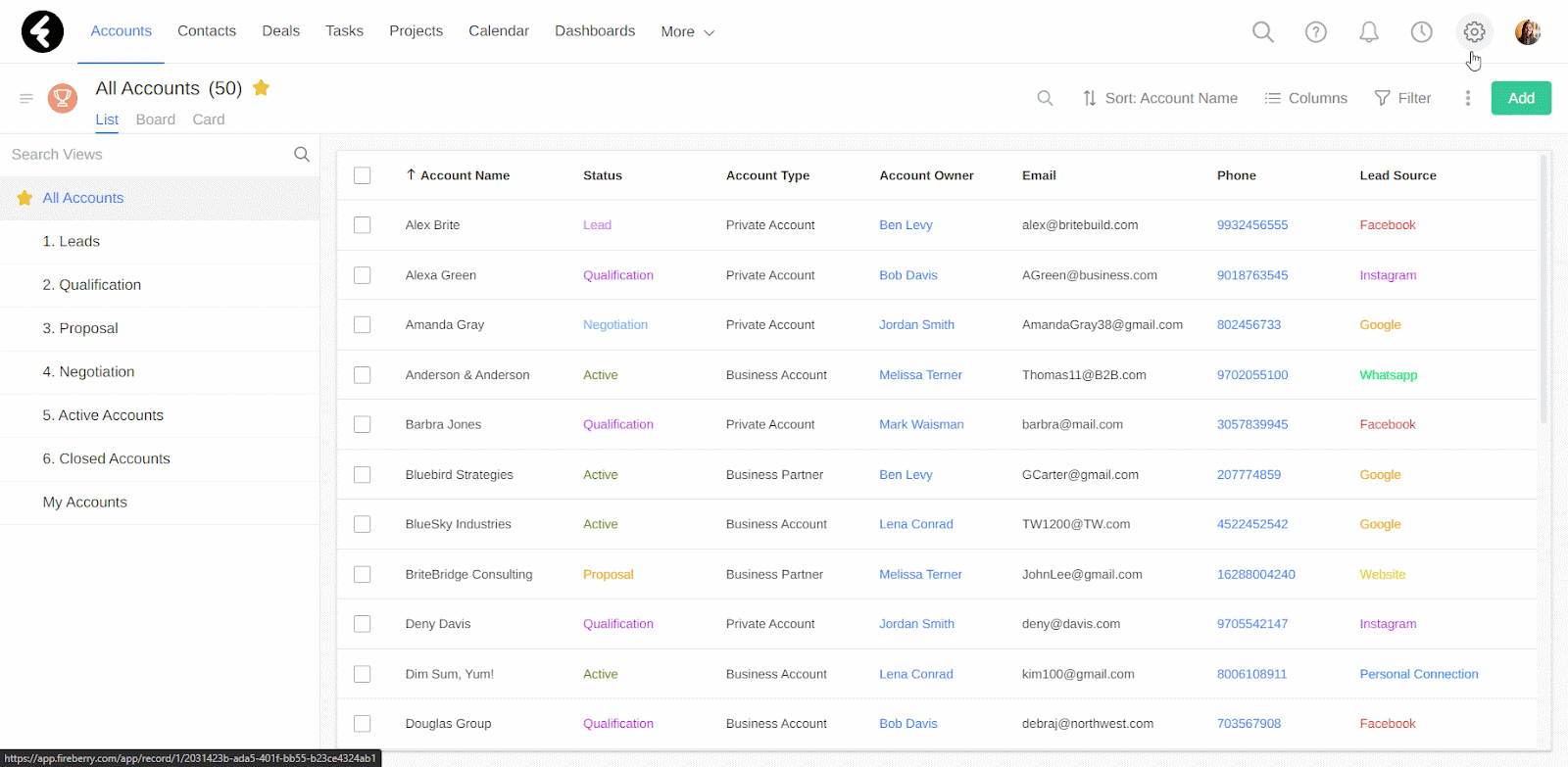Check the box for Deny Davis
The height and width of the screenshot is (767, 1568).
(x=363, y=624)
